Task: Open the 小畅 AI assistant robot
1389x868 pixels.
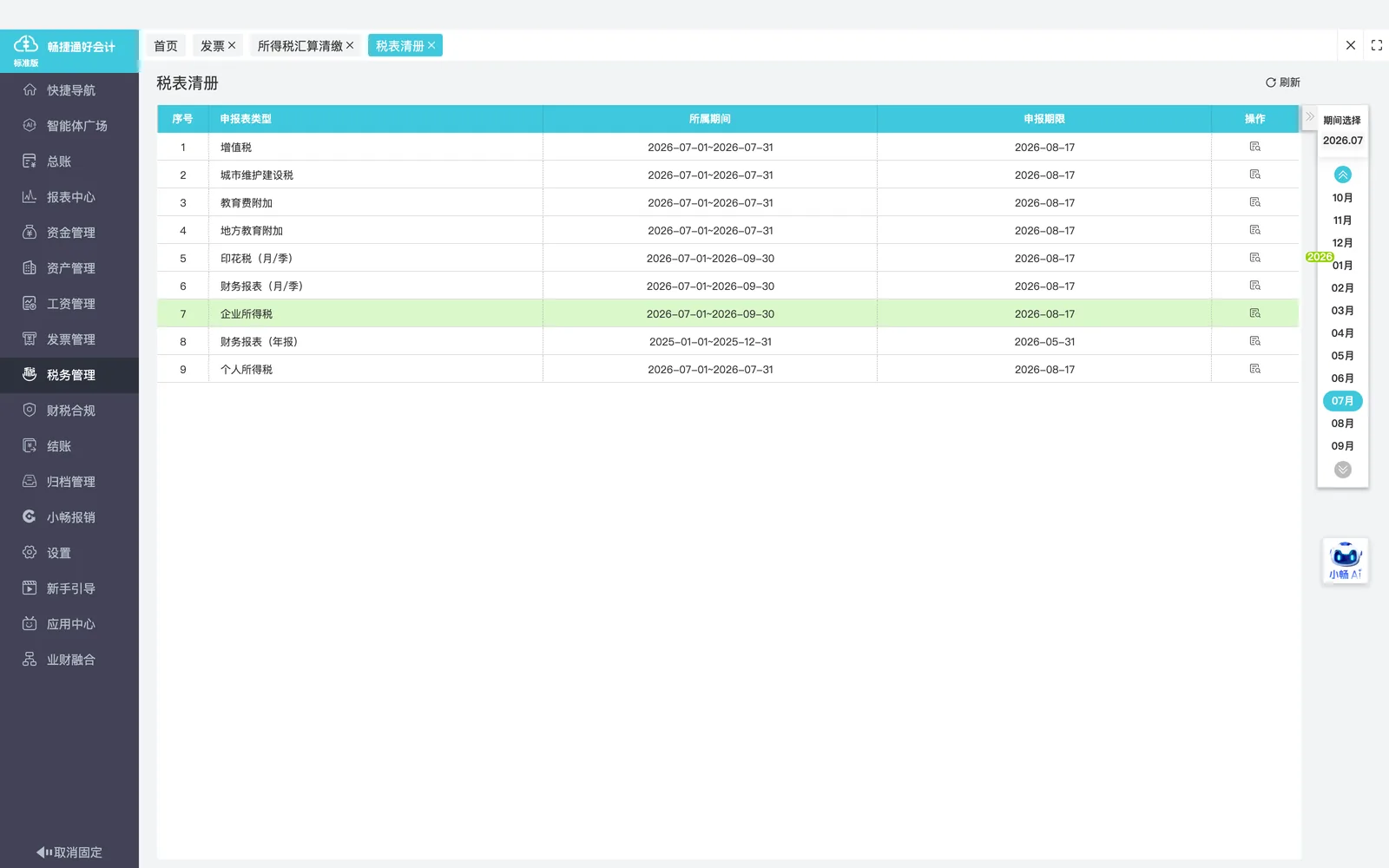Action: coord(1346,560)
